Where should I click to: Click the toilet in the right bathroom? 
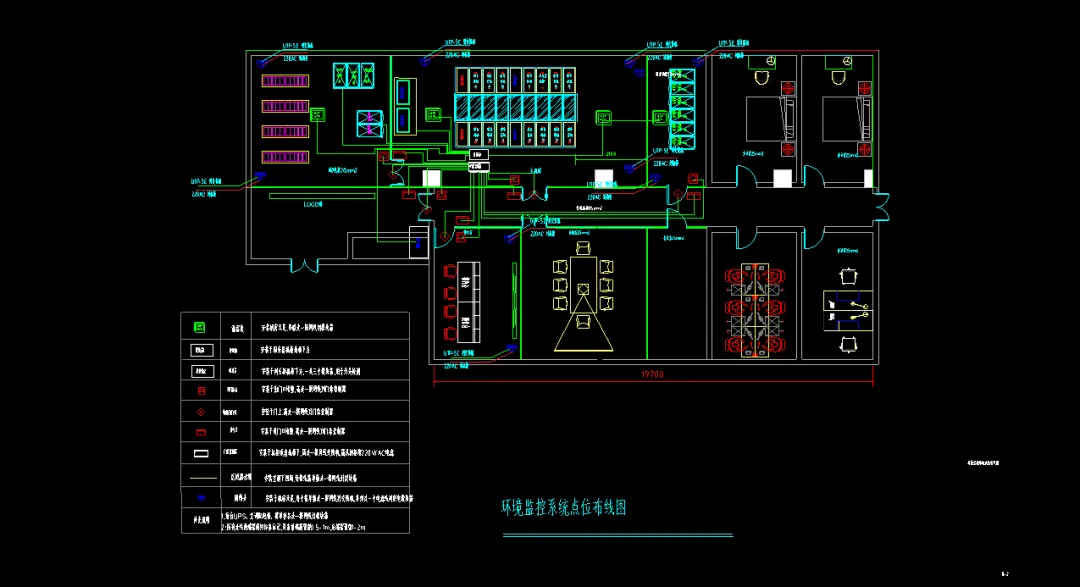(x=838, y=77)
